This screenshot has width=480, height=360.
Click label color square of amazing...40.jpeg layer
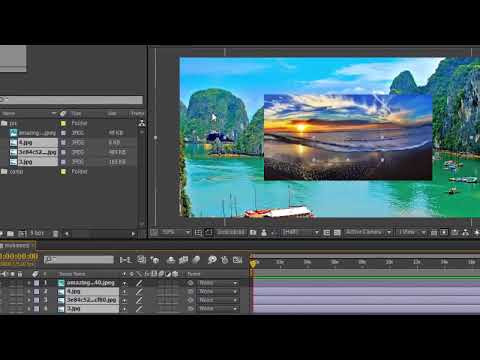click(36, 283)
